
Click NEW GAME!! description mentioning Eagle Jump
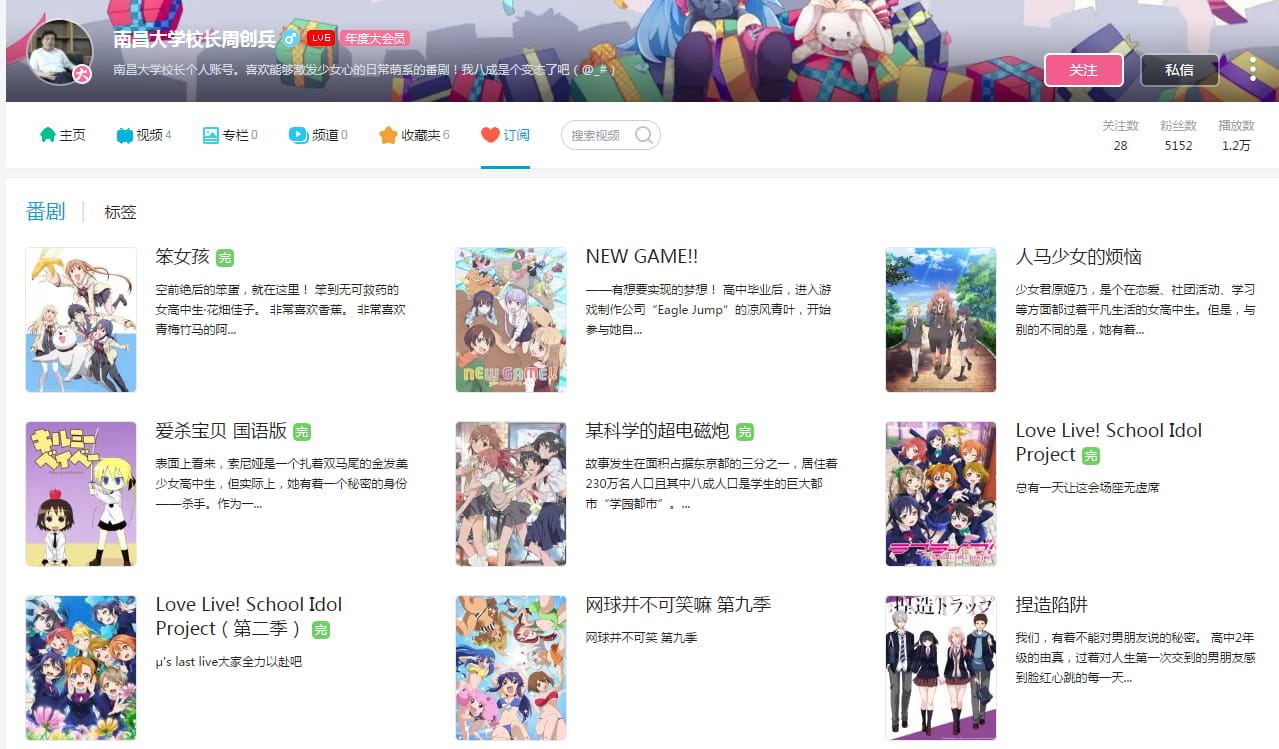tap(709, 309)
